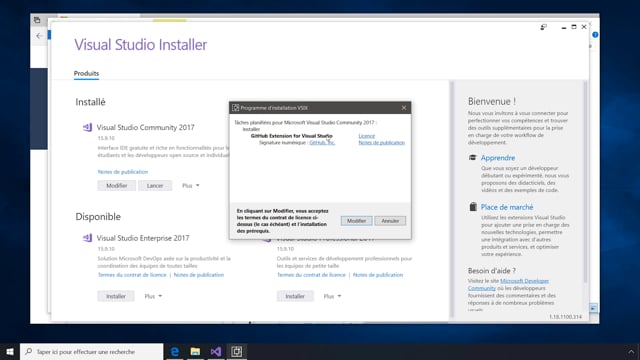Install Visual Studio Enterprise 2017
640x360 pixels.
116,296
